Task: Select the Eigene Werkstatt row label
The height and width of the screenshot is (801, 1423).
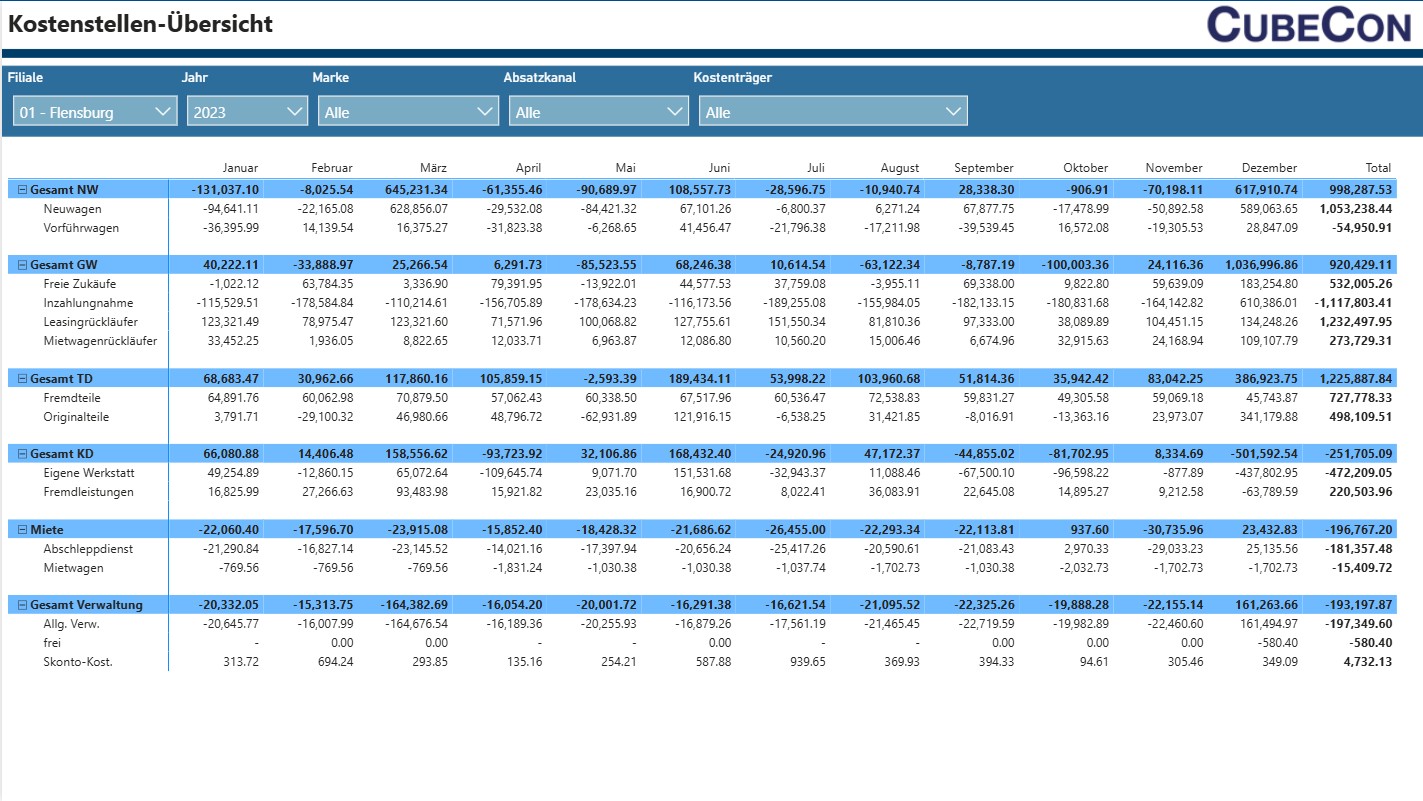Action: 88,473
